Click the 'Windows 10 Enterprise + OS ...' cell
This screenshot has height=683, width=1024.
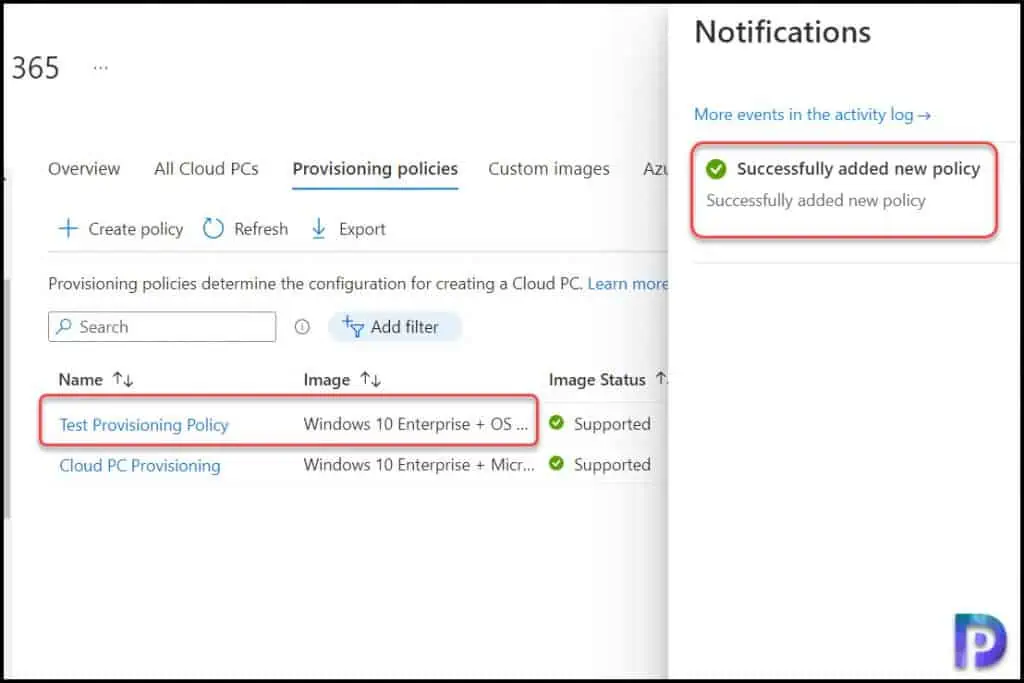tap(415, 424)
